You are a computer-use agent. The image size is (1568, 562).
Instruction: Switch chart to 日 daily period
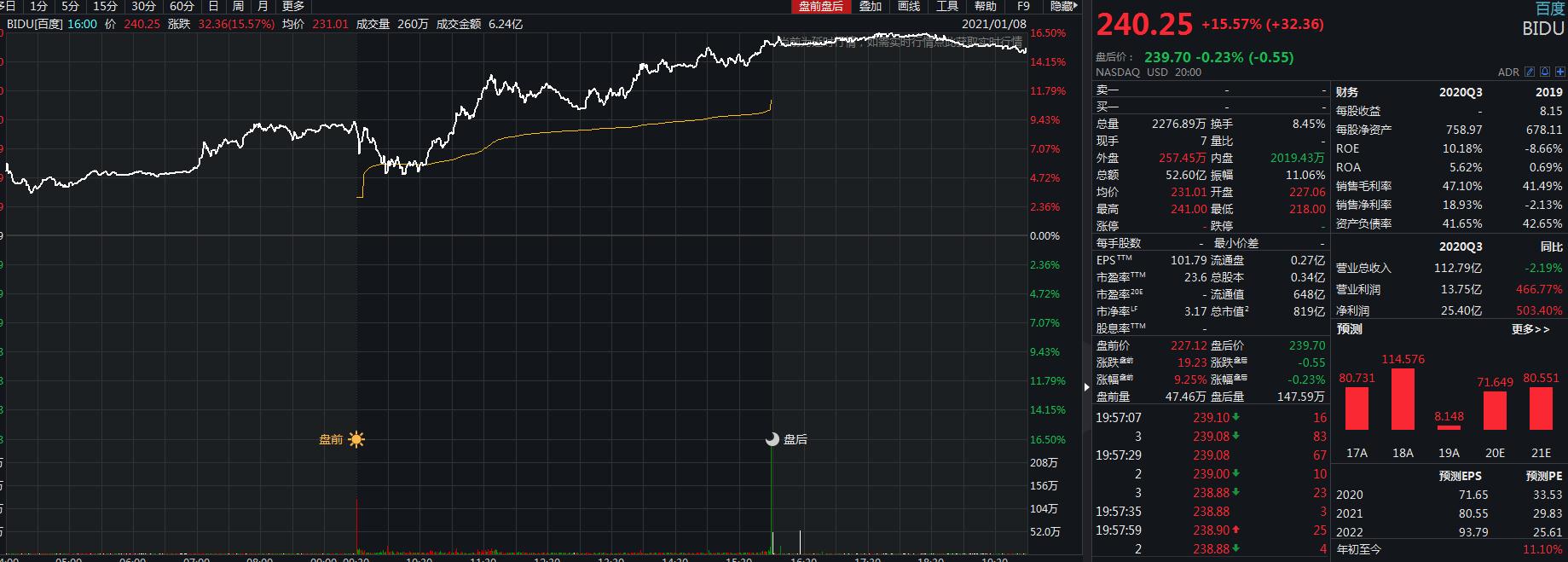click(213, 6)
